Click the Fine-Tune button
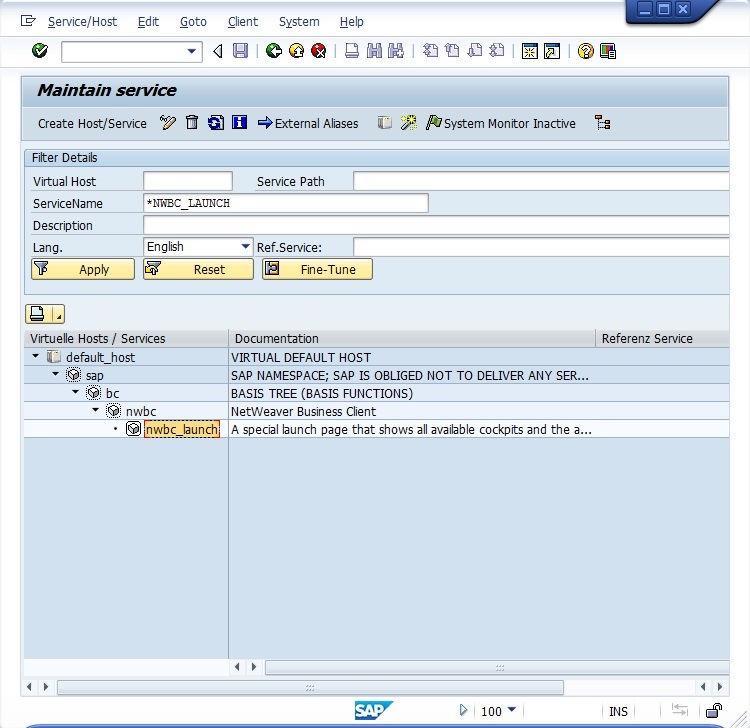 point(317,269)
